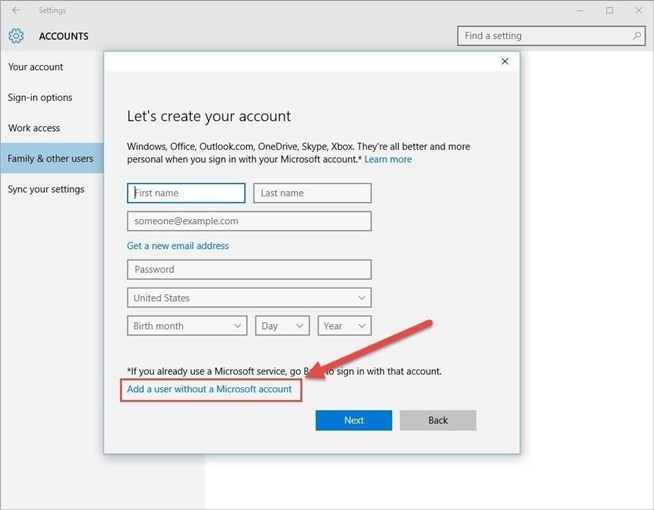The height and width of the screenshot is (510, 654).
Task: Click Get a new email address link
Action: click(178, 246)
